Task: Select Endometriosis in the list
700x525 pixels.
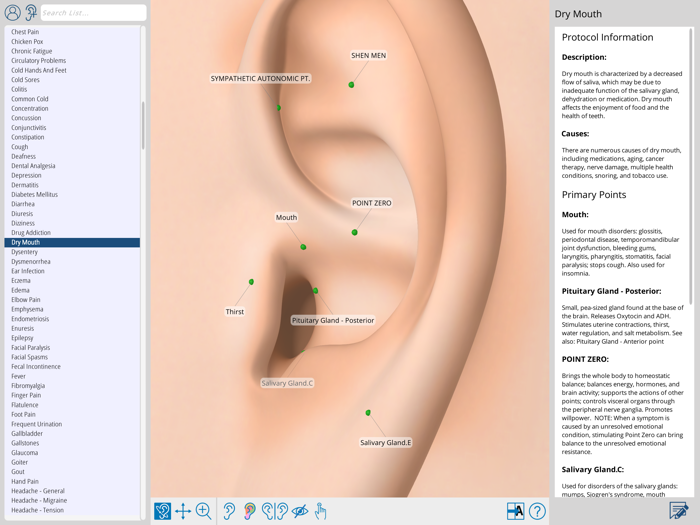Action: click(x=72, y=319)
